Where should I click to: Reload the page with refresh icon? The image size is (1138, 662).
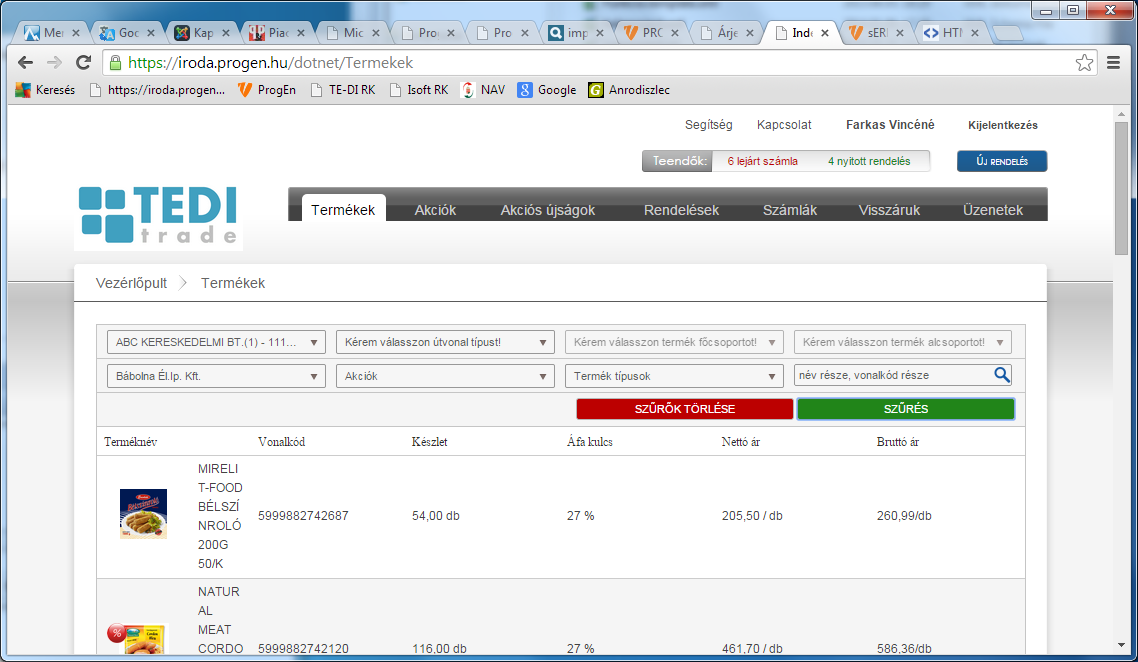[x=83, y=62]
